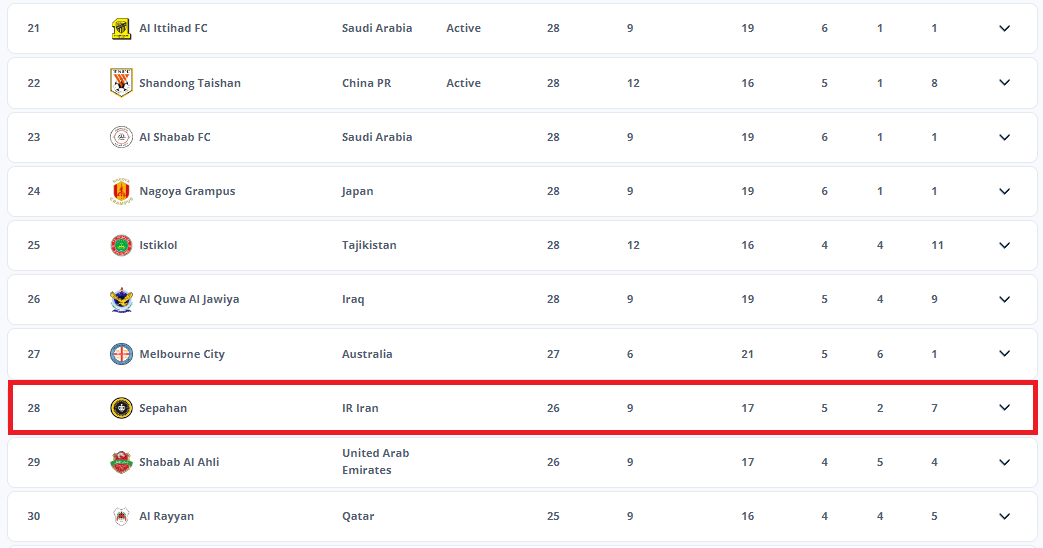Expand the Sepahan row details
Image resolution: width=1043 pixels, height=548 pixels.
[1005, 408]
